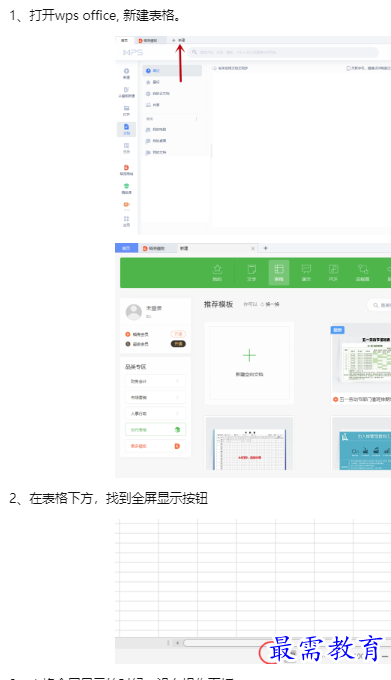Click the orange outlined activate button for Docer membership
This screenshot has height=680, width=391.
(x=178, y=334)
